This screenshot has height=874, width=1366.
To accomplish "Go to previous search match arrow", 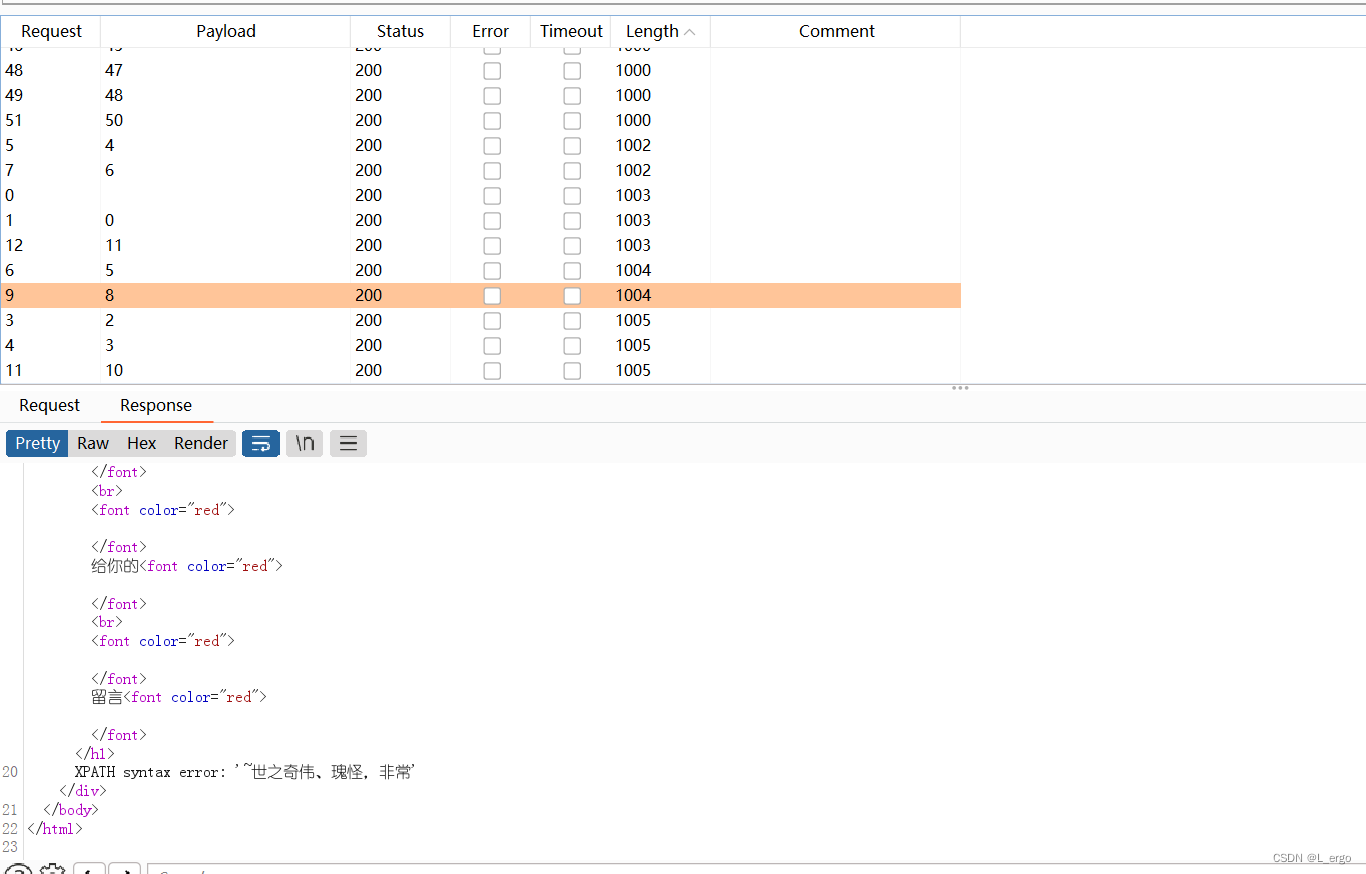I will click(x=89, y=869).
